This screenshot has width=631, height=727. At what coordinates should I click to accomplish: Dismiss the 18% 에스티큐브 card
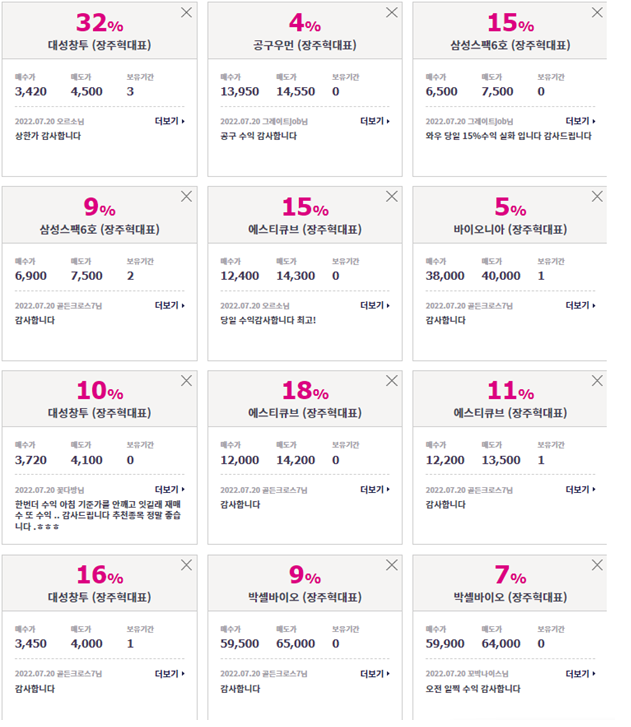coord(392,381)
